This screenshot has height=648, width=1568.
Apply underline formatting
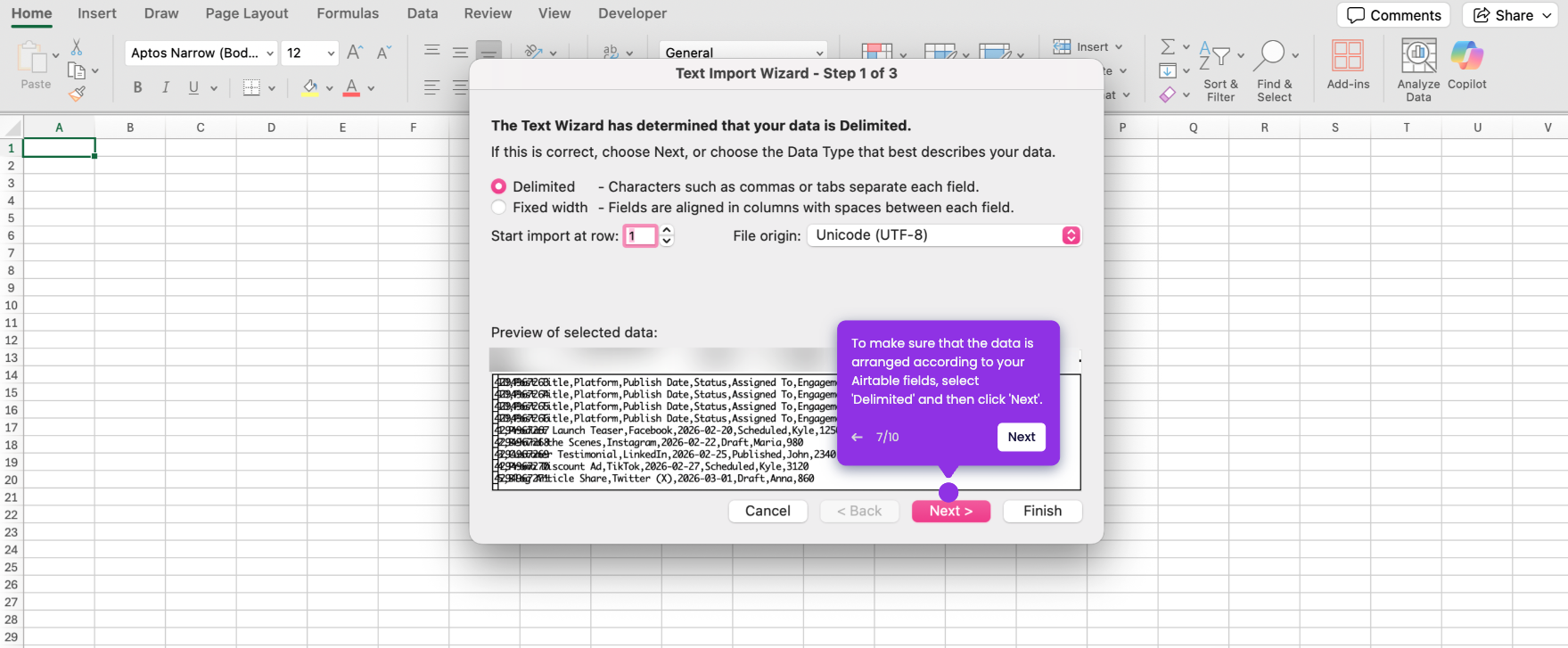193,87
